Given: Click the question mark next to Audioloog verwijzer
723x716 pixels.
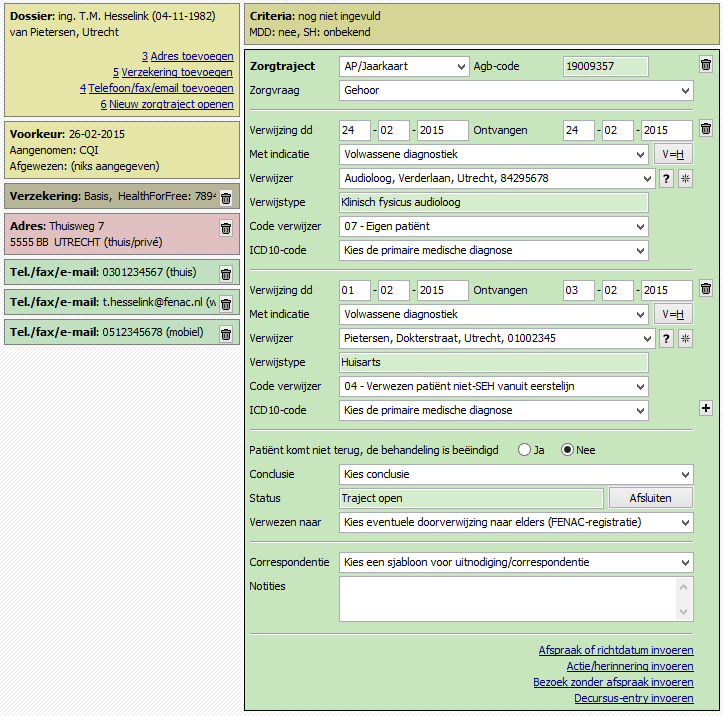Looking at the screenshot, I should (x=665, y=179).
